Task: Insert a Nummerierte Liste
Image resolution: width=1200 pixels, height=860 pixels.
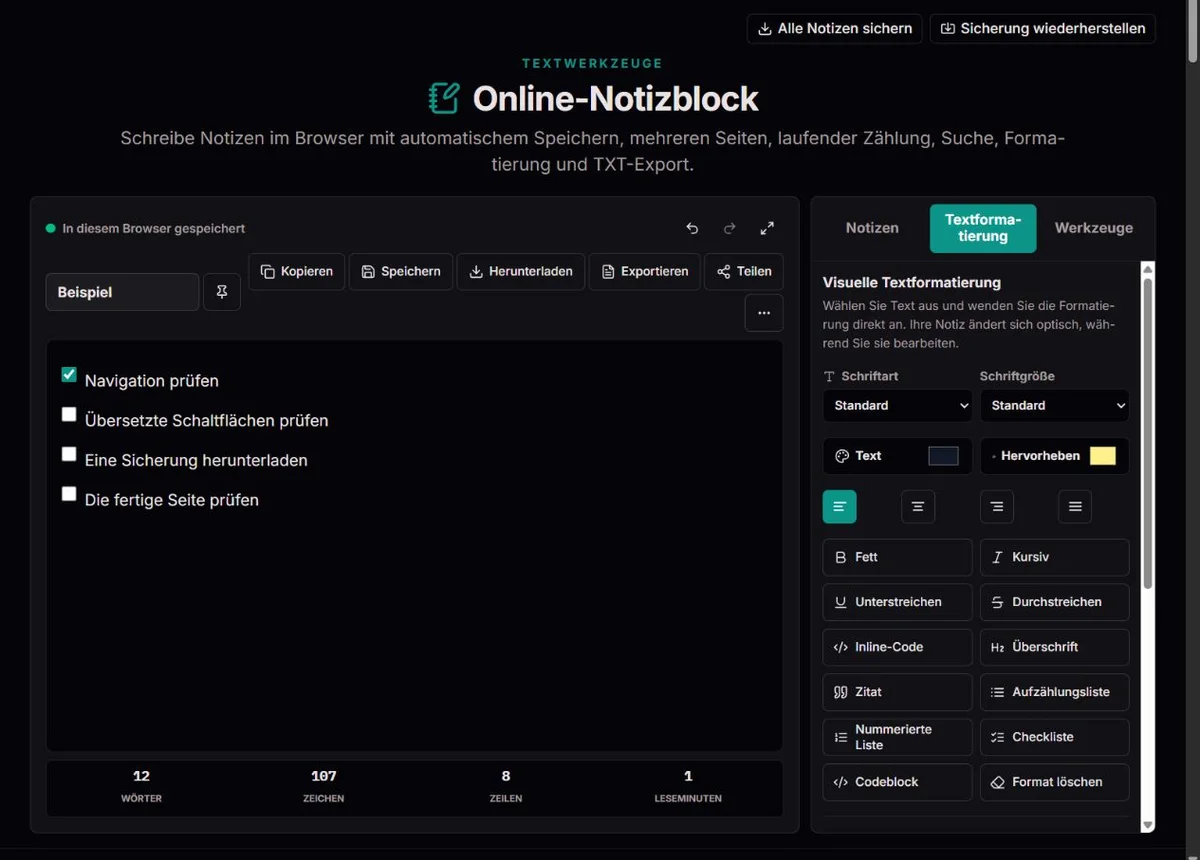Action: tap(897, 737)
